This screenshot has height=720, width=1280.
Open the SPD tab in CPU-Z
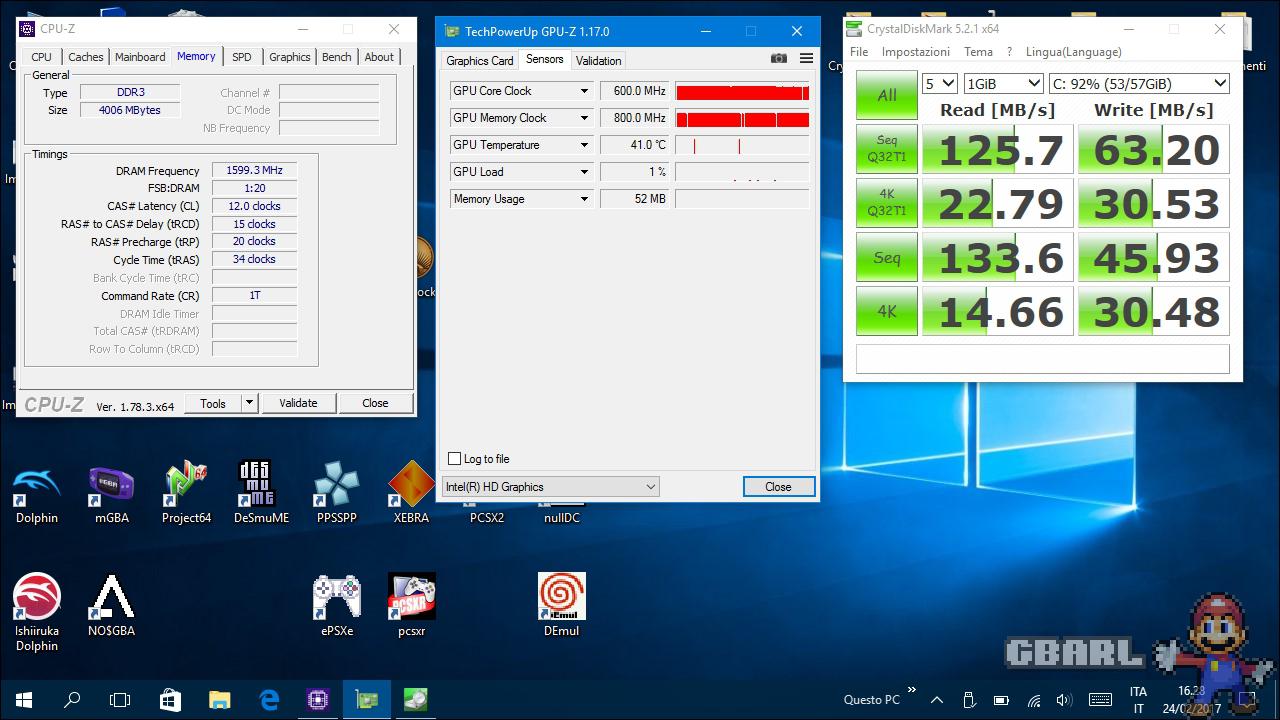coord(242,57)
